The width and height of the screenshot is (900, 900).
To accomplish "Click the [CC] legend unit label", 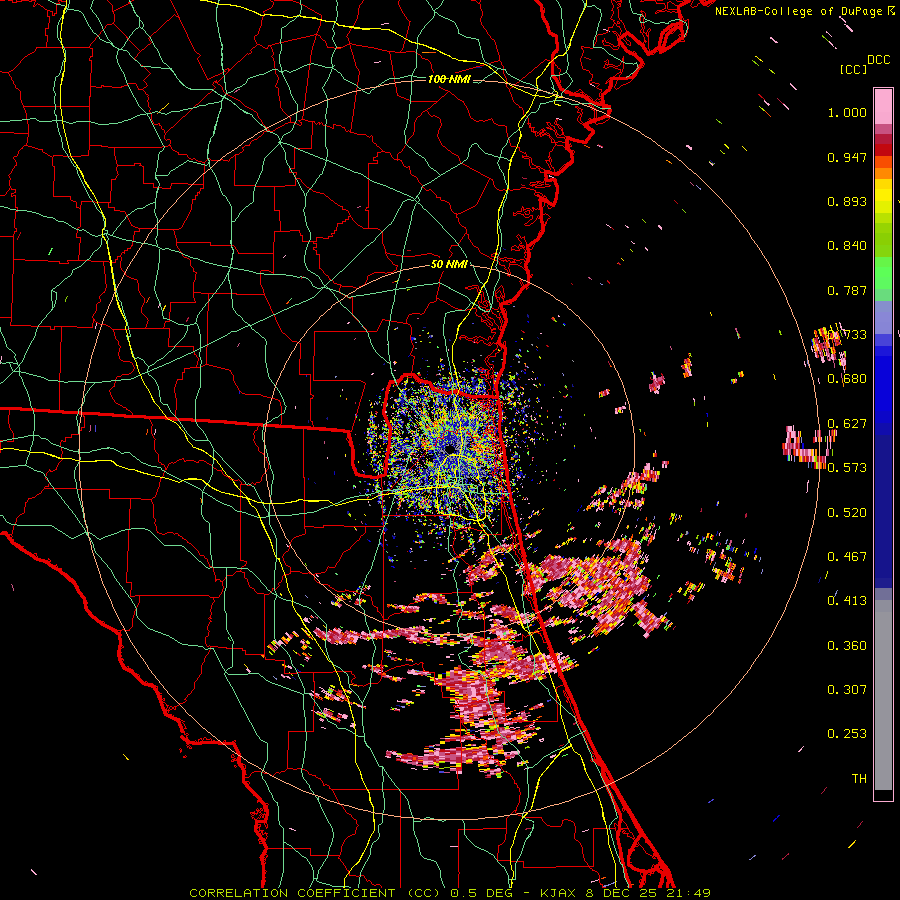I will pos(853,69).
